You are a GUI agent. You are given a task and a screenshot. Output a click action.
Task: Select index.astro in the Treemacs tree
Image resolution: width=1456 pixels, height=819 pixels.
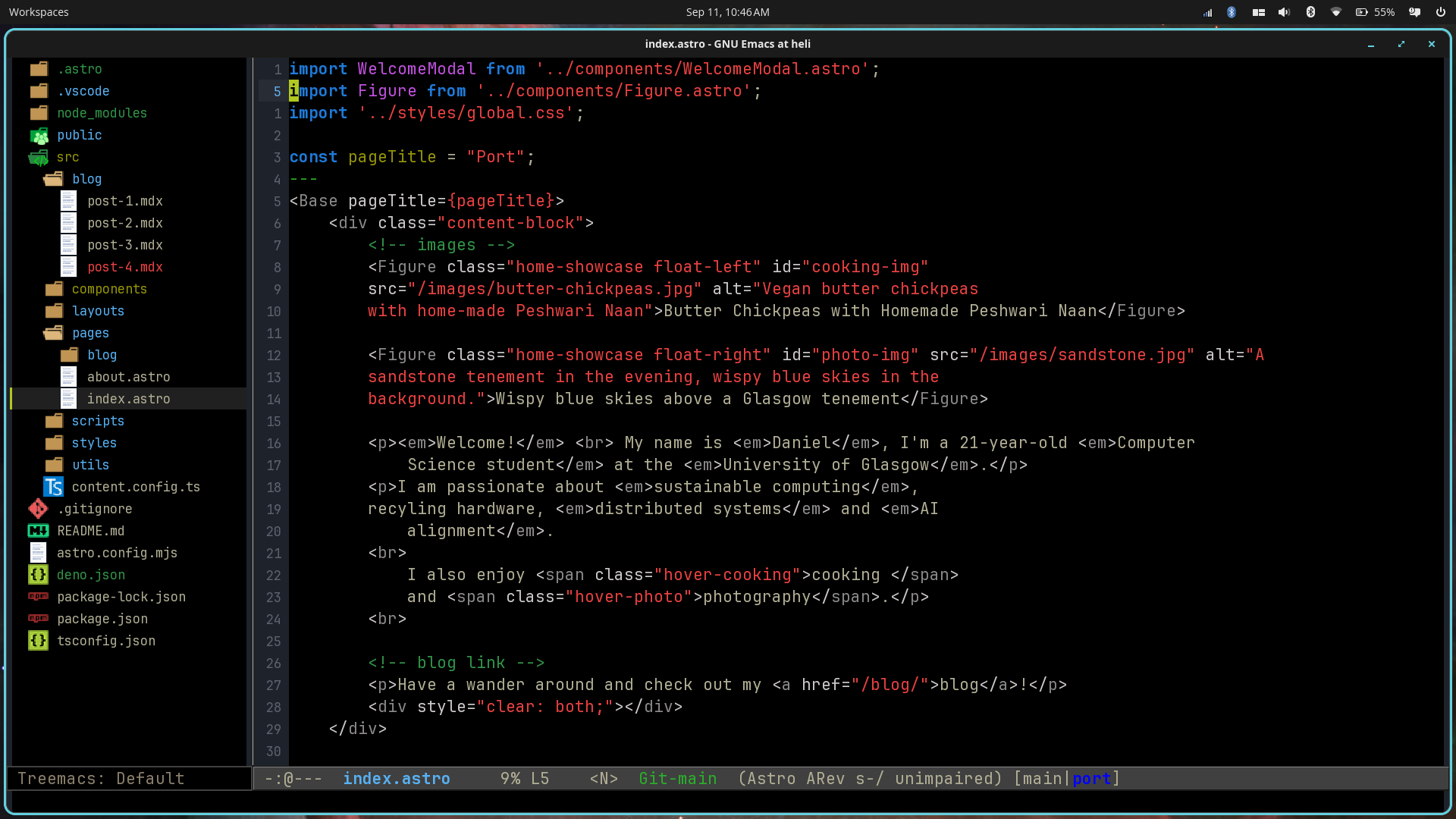[x=129, y=399]
